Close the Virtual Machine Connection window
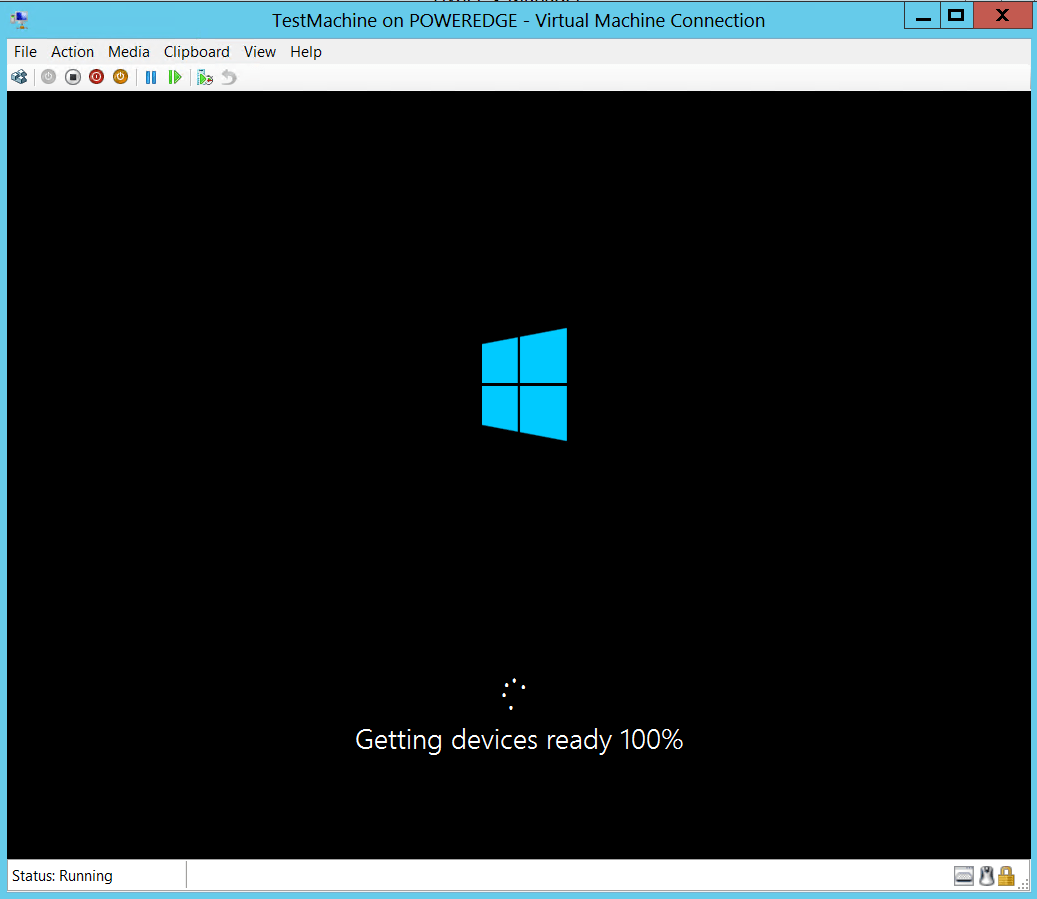 (1002, 16)
